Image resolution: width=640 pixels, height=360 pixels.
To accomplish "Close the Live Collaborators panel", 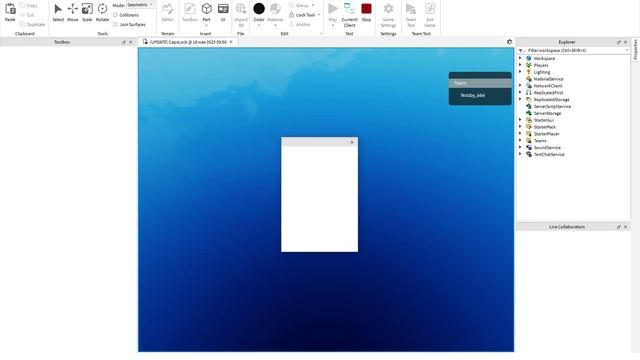I will [626, 227].
